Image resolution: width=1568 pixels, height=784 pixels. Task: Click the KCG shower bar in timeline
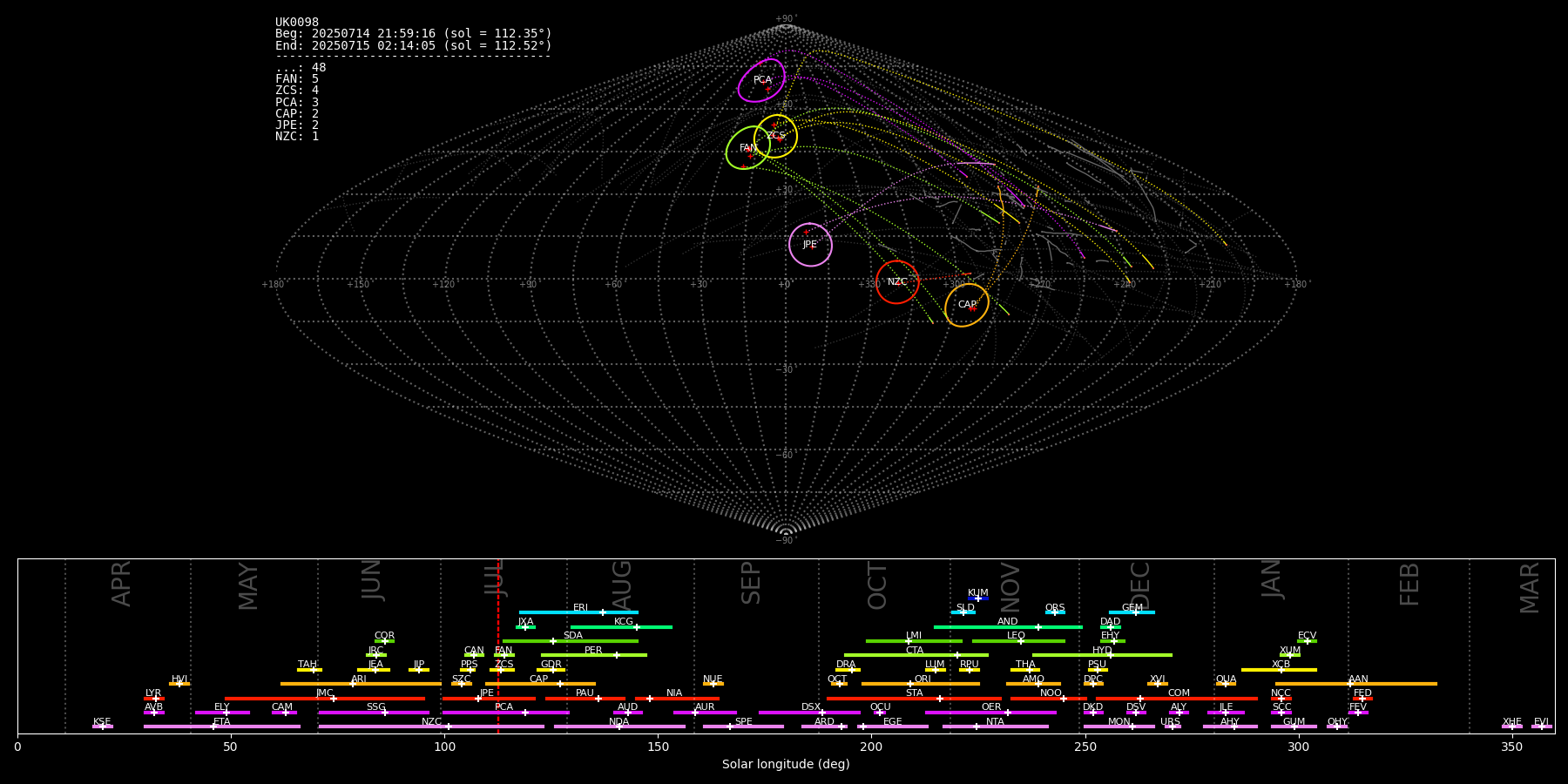coord(621,626)
